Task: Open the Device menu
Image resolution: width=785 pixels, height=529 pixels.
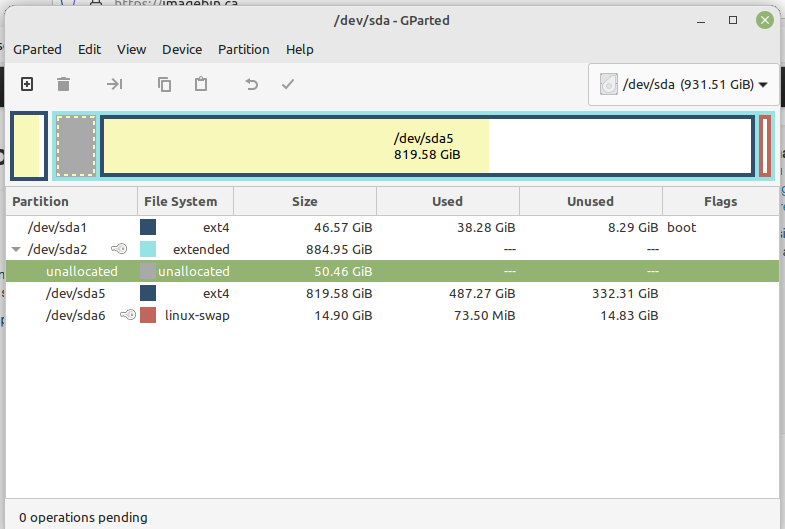Action: pos(182,50)
